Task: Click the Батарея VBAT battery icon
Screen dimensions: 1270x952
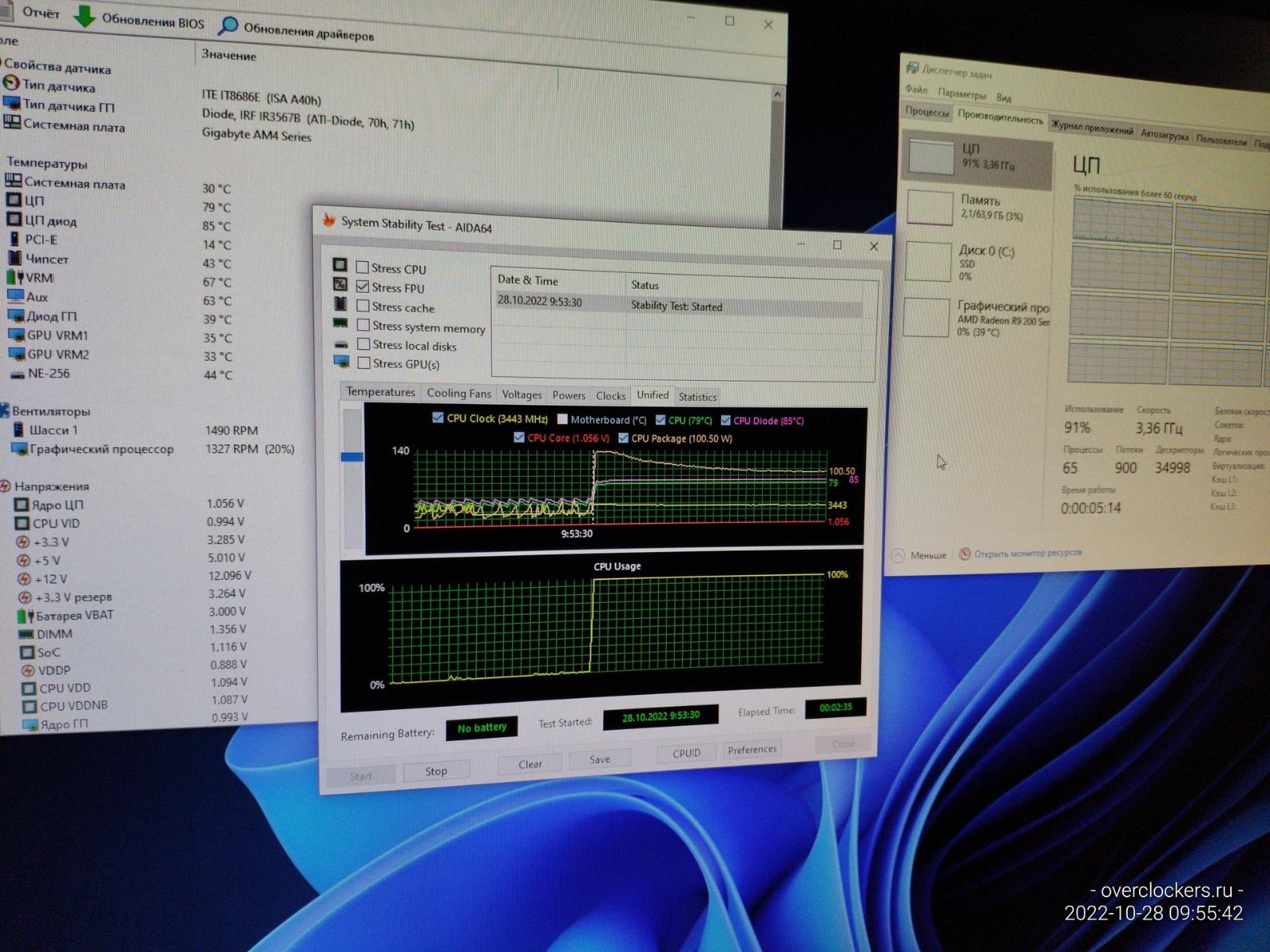Action: tap(25, 616)
